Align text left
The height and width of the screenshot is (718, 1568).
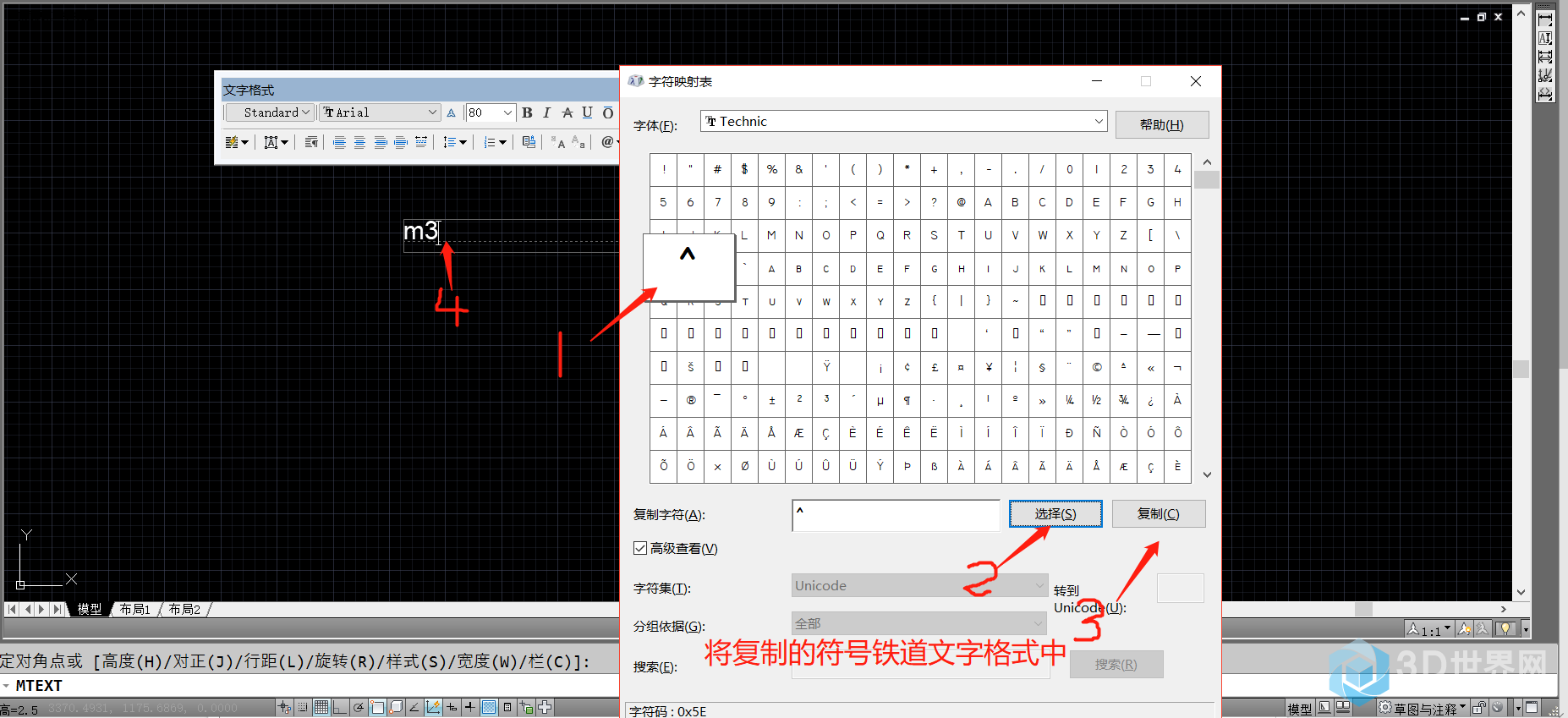[339, 142]
